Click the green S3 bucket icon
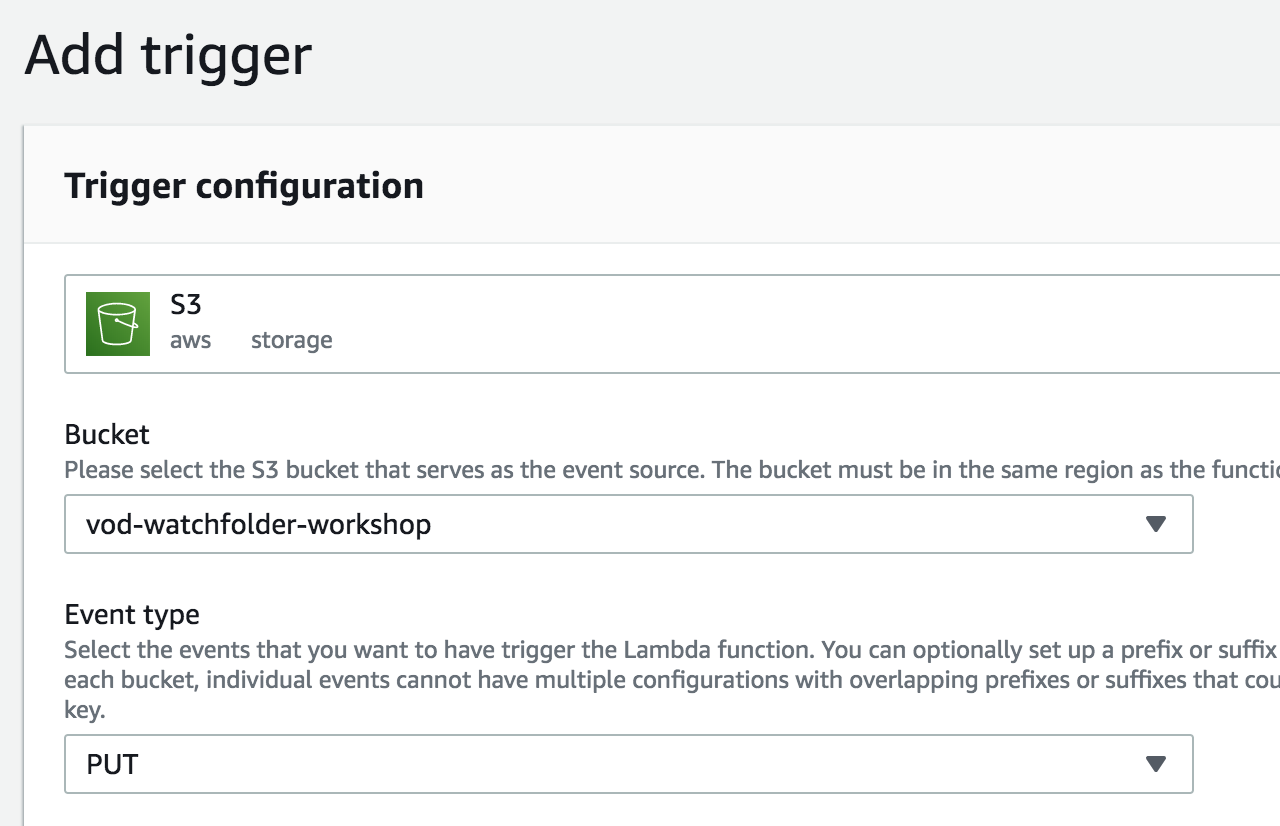1280x826 pixels. [x=118, y=324]
